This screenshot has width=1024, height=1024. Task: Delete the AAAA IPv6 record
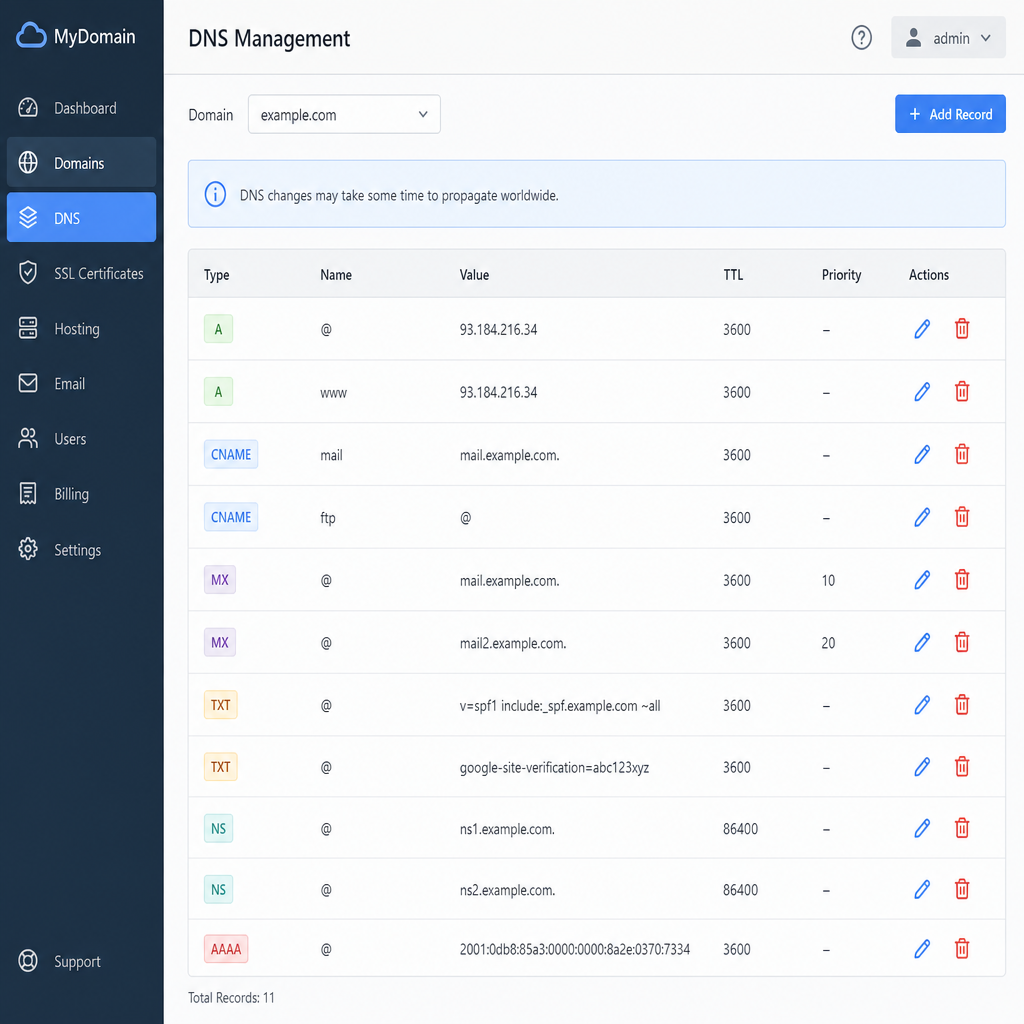[961, 949]
